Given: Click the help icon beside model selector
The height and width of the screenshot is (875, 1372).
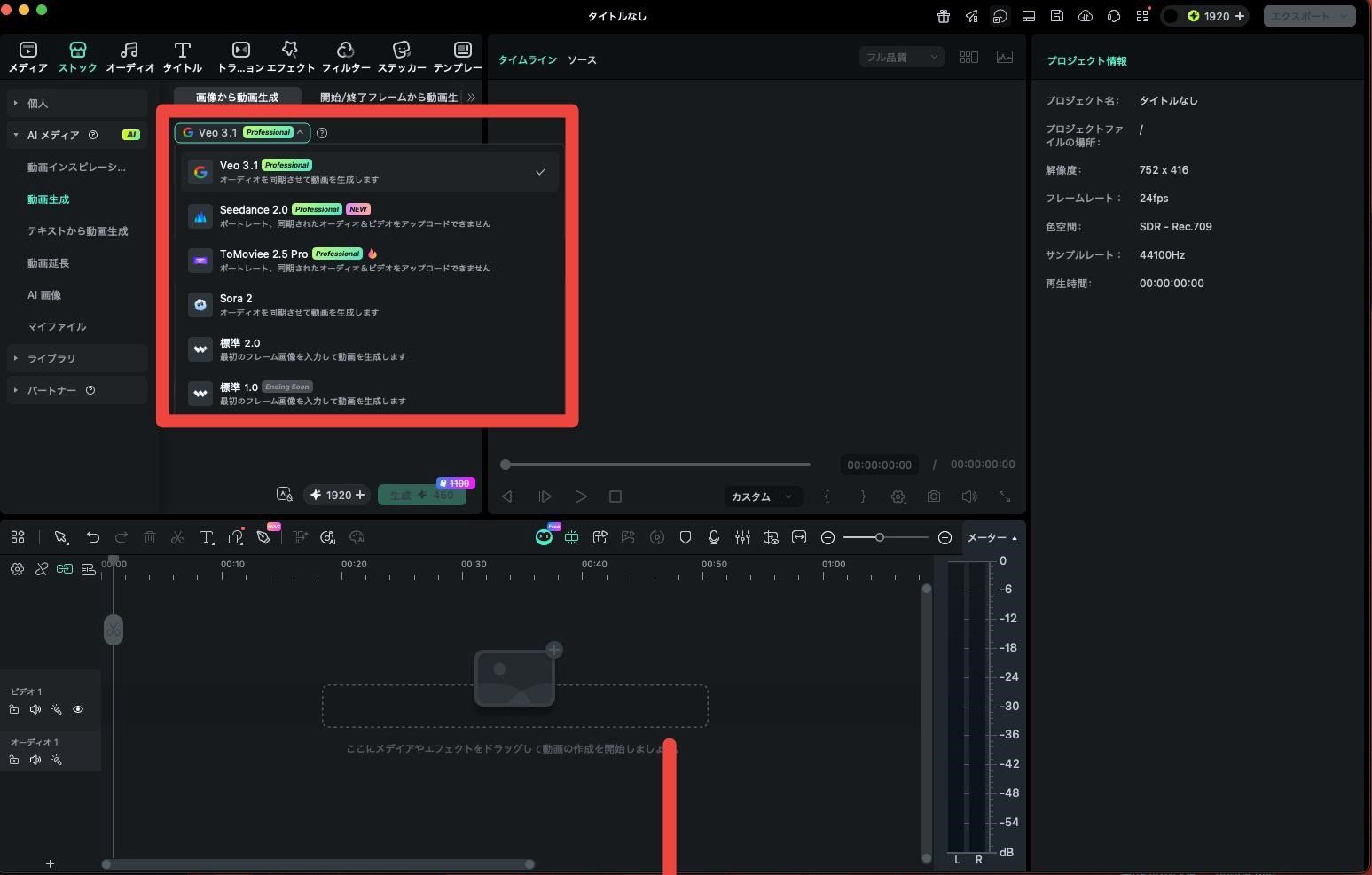Looking at the screenshot, I should (x=322, y=133).
